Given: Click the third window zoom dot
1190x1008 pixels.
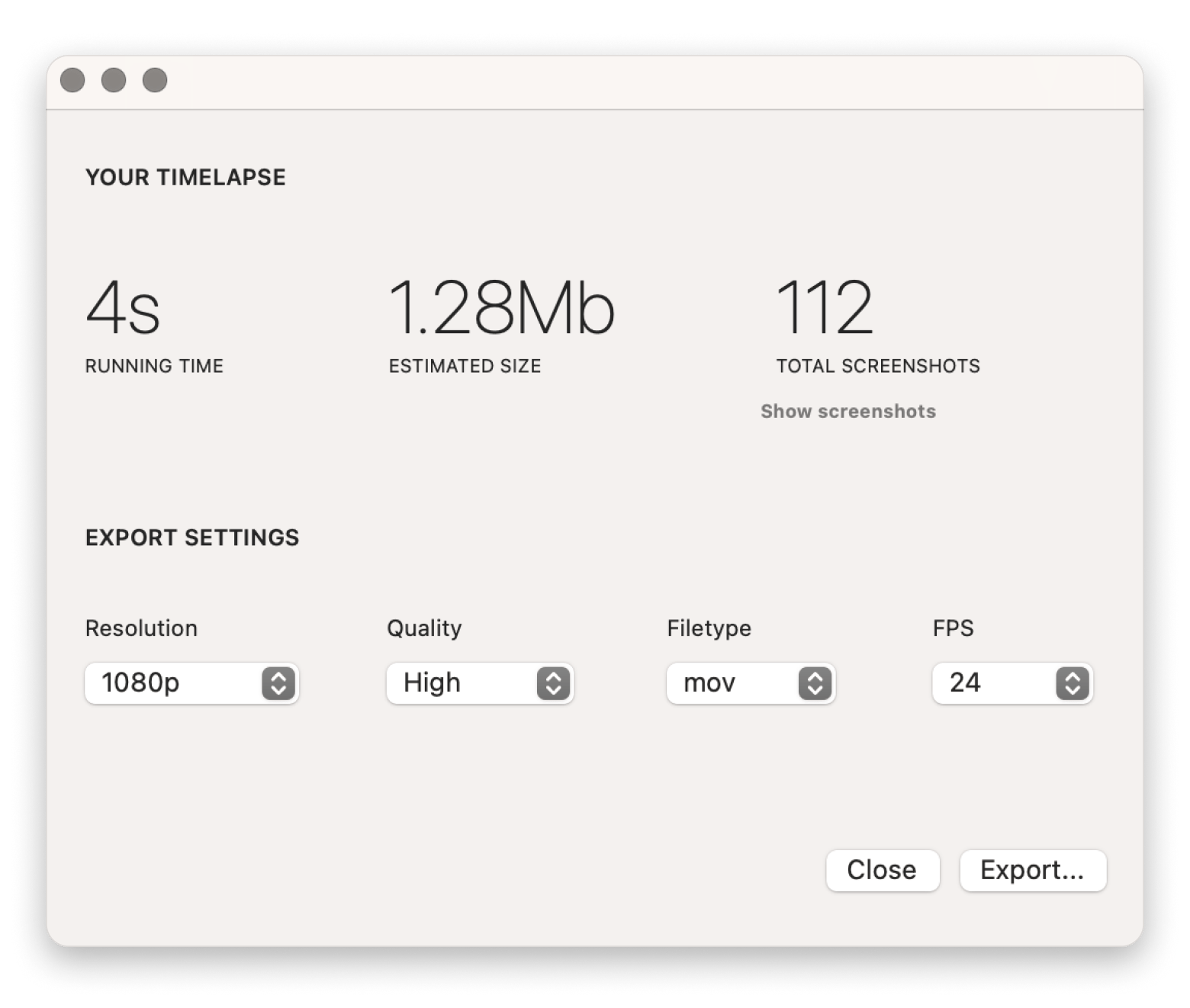Looking at the screenshot, I should (155, 80).
